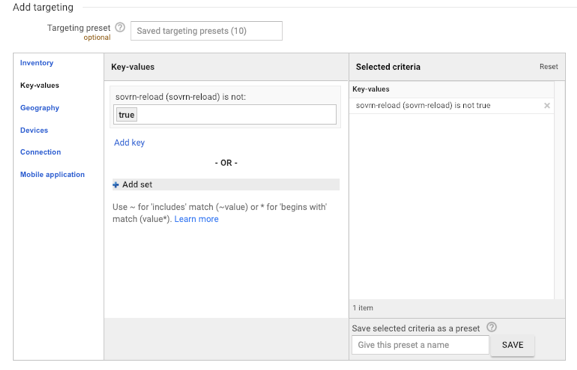
Task: Click the selected criteria scrollbar
Action: pyautogui.click(x=559, y=190)
